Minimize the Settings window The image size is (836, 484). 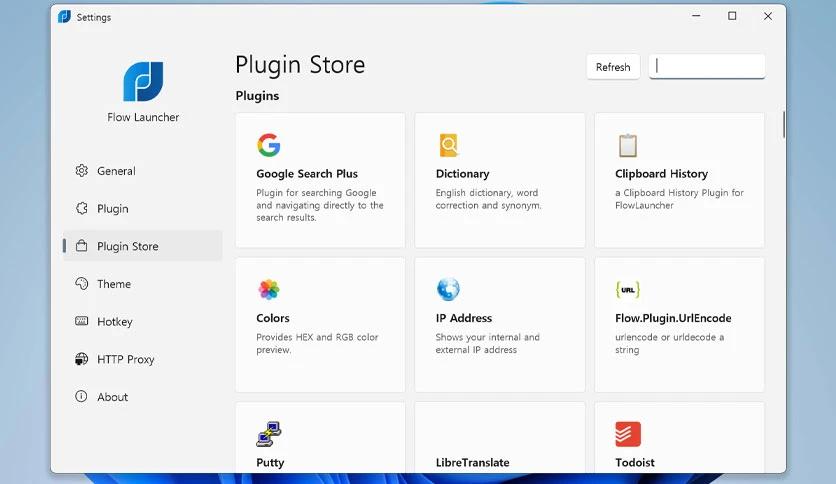pos(696,16)
